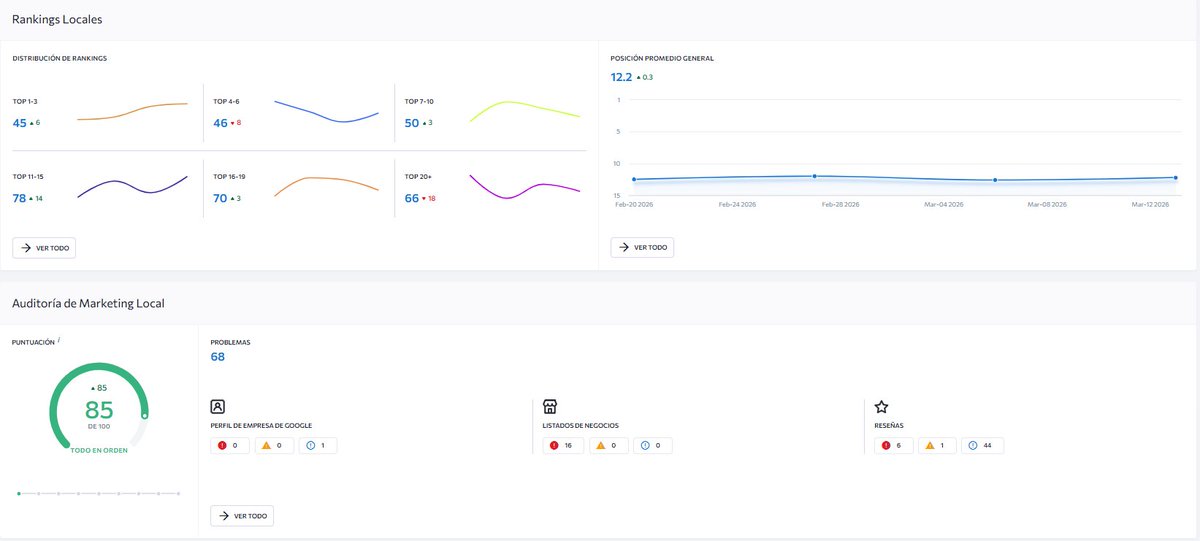Click the Listados de Negocios storefront icon
This screenshot has height=541, width=1200.
[x=549, y=407]
